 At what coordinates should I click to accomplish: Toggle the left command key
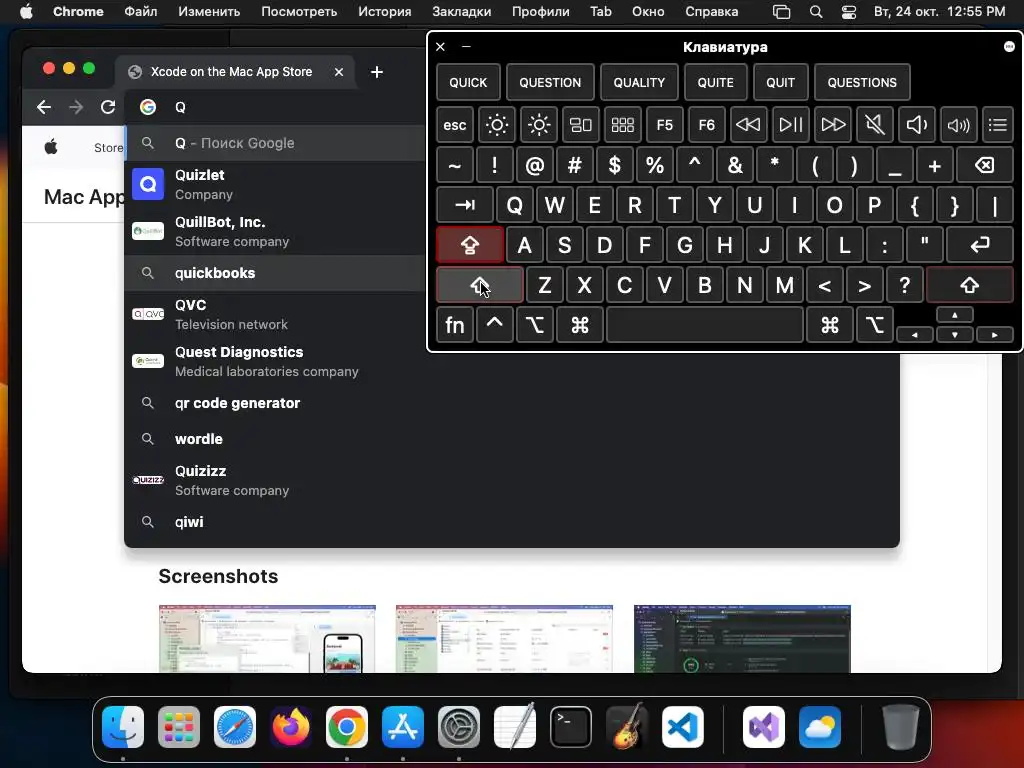[x=580, y=325]
